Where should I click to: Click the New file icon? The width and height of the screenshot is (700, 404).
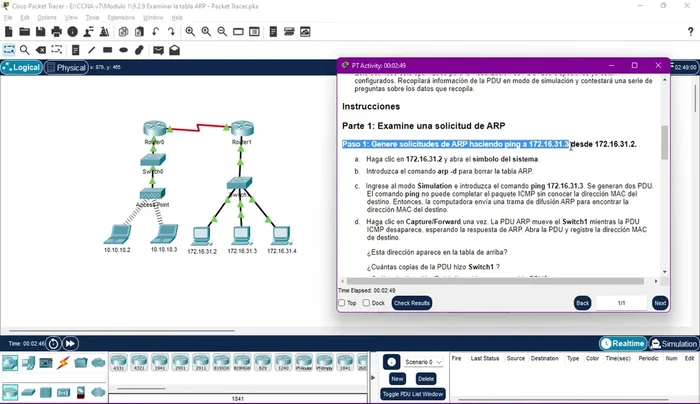[8, 32]
